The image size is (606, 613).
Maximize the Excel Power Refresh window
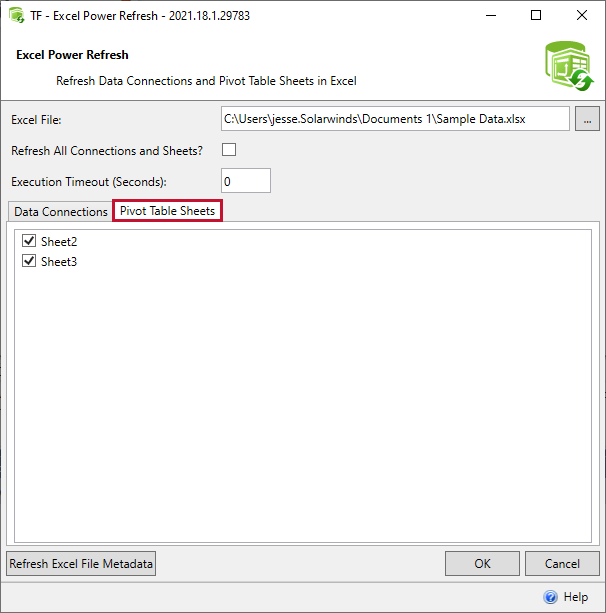pos(536,16)
